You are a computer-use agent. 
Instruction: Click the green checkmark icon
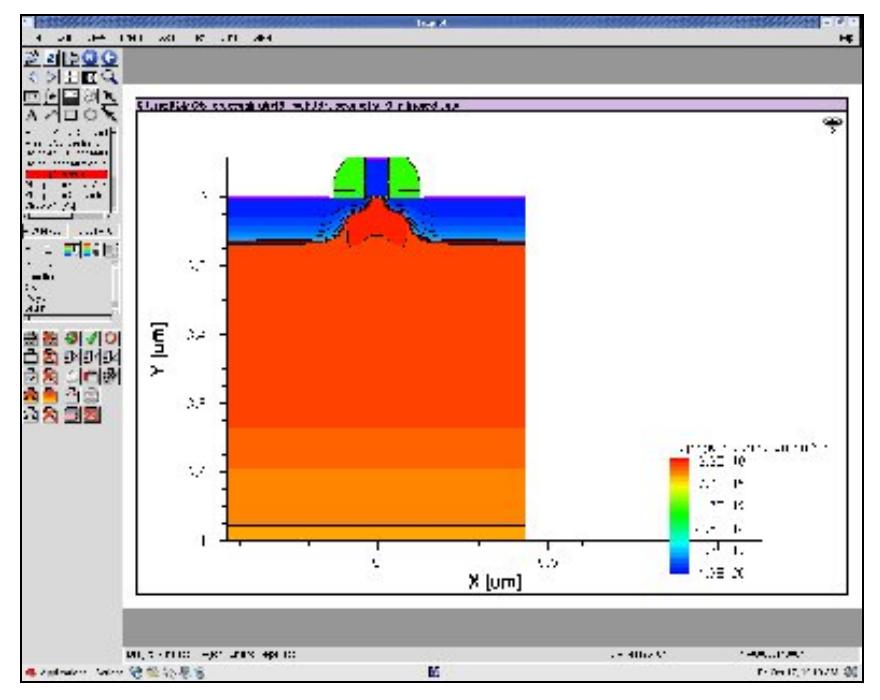(92, 338)
